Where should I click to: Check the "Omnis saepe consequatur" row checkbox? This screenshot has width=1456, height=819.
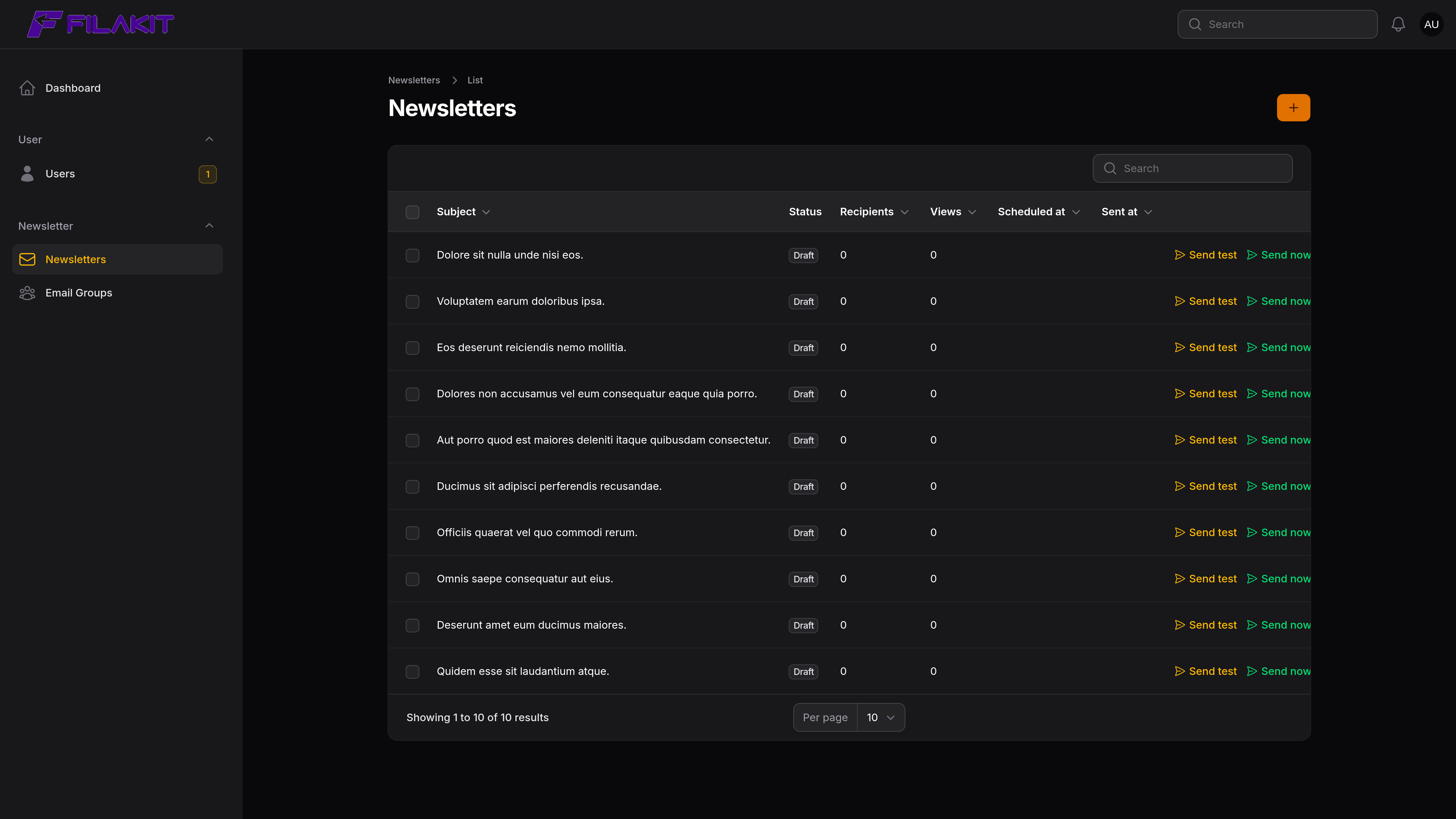pos(413,579)
